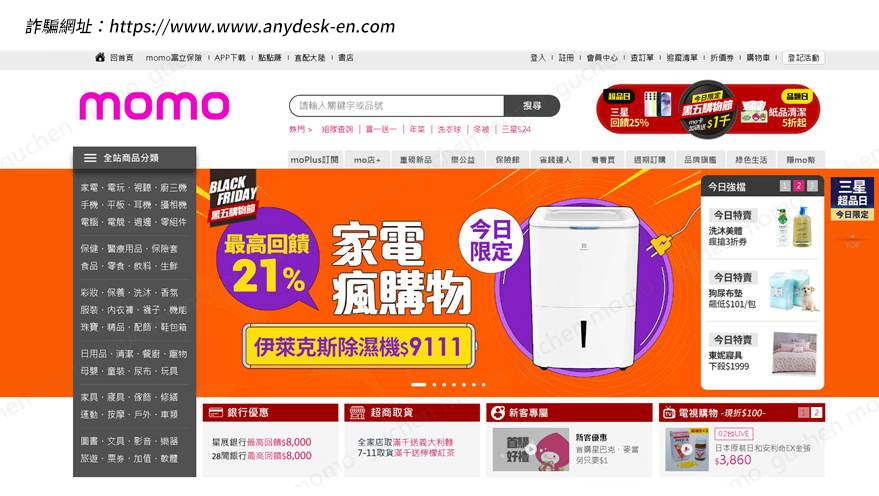Image resolution: width=879 pixels, height=496 pixels.
Task: Click the search keyword input field
Action: click(x=397, y=105)
